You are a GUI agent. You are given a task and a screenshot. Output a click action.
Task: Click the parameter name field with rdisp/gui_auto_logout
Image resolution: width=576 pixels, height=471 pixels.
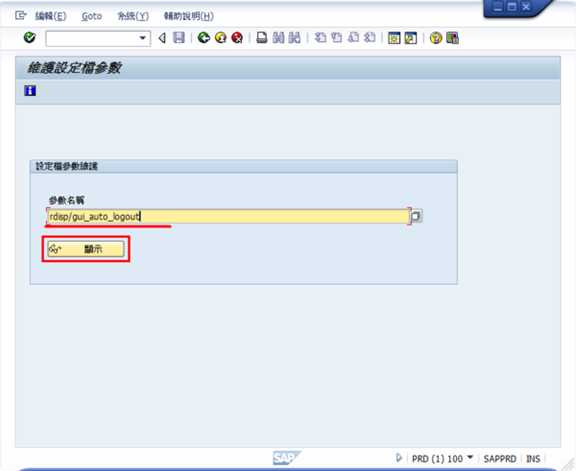(x=227, y=216)
